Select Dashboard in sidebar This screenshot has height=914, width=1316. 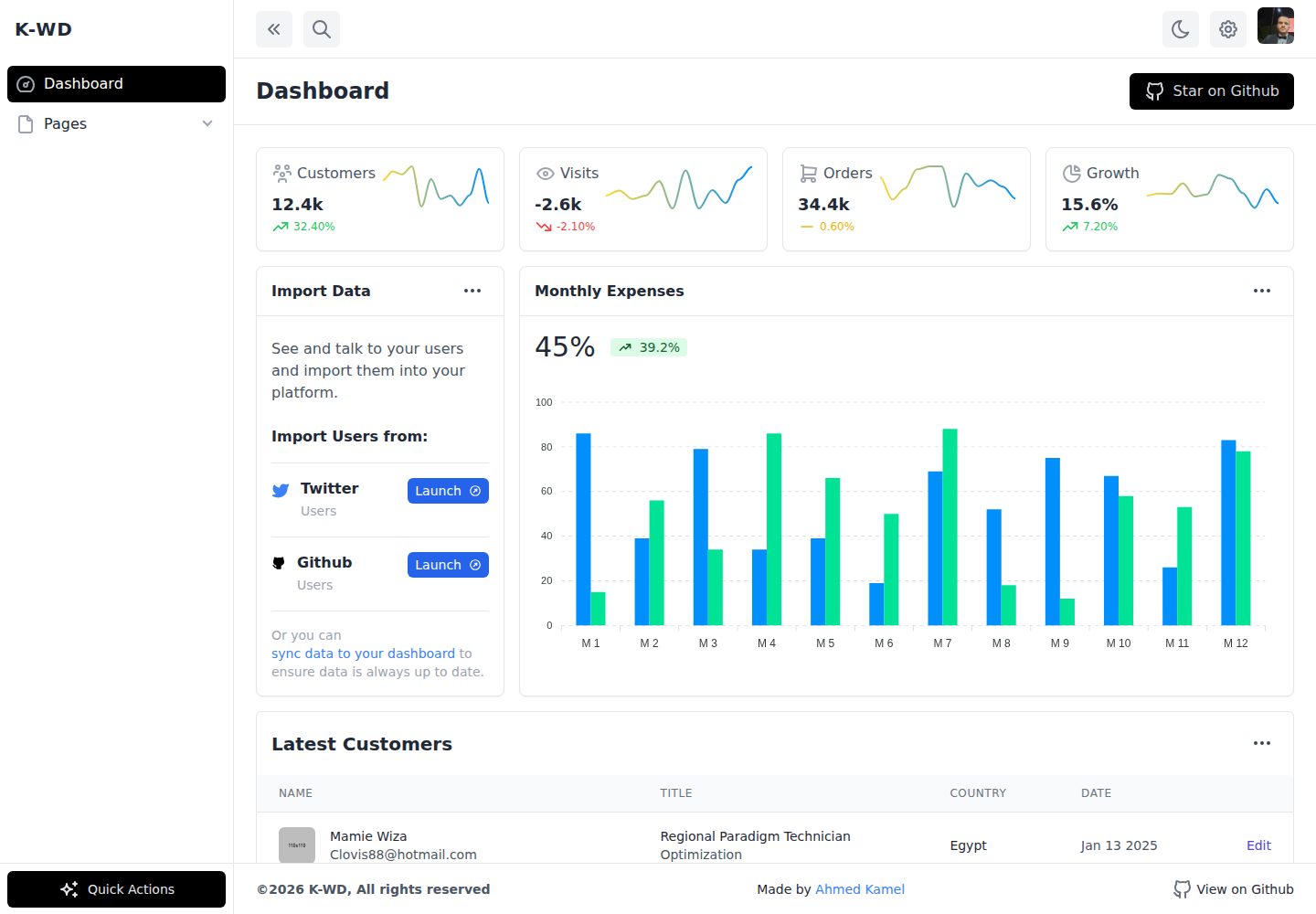pos(116,84)
